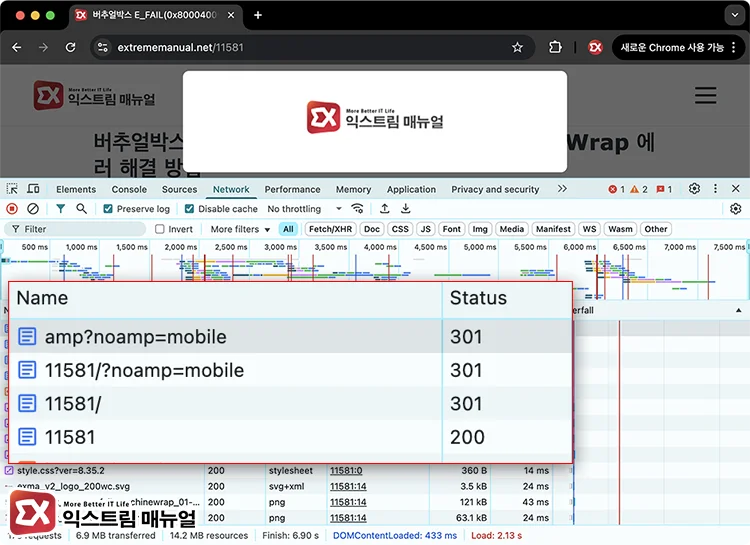Show more DevTools tabs with the double chevron

coord(562,189)
